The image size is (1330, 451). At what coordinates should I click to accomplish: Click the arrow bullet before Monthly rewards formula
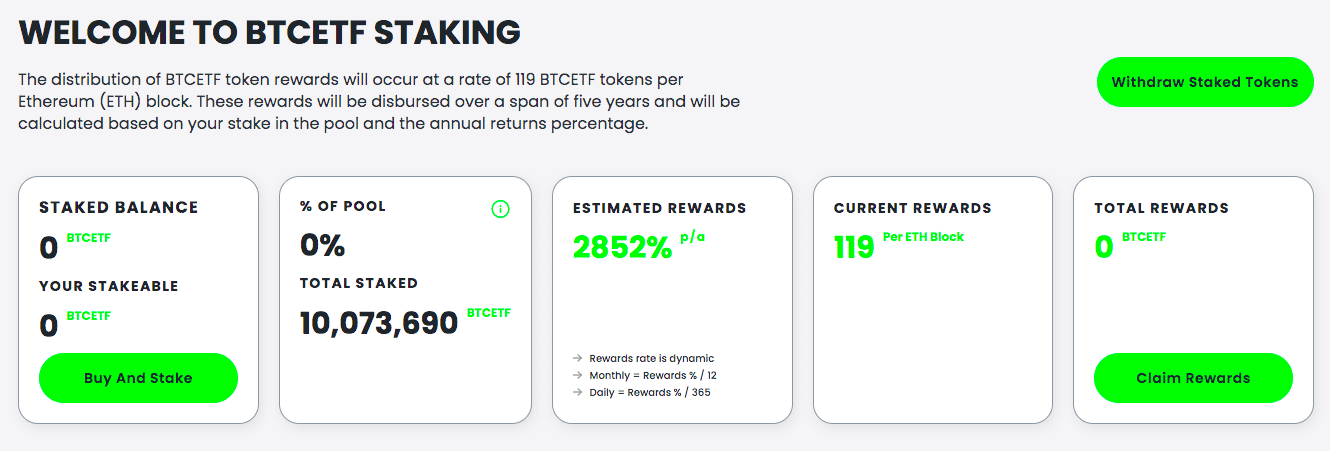pos(578,375)
